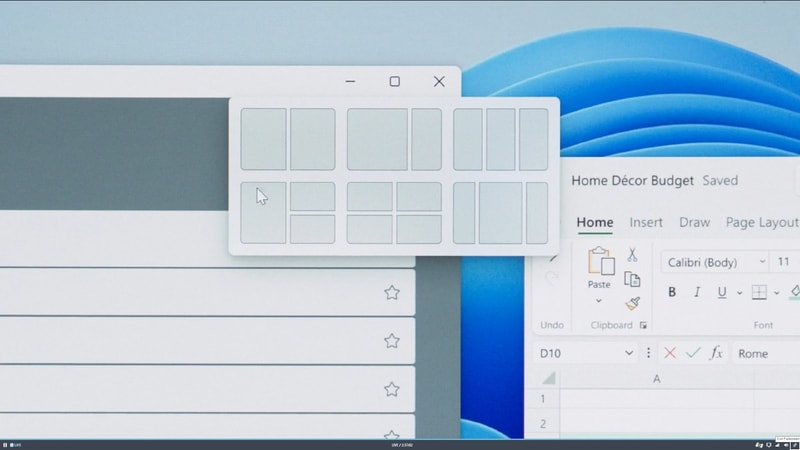Screen dimensions: 800x450
Task: Snap to left zone of three equal columns
Action: click(468, 139)
